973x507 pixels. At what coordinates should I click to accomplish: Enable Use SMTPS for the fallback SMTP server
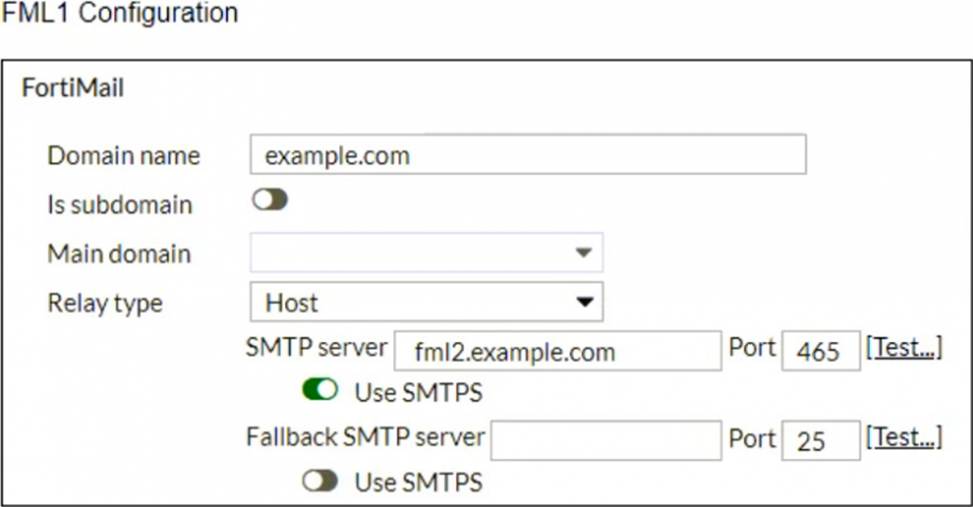click(x=320, y=481)
